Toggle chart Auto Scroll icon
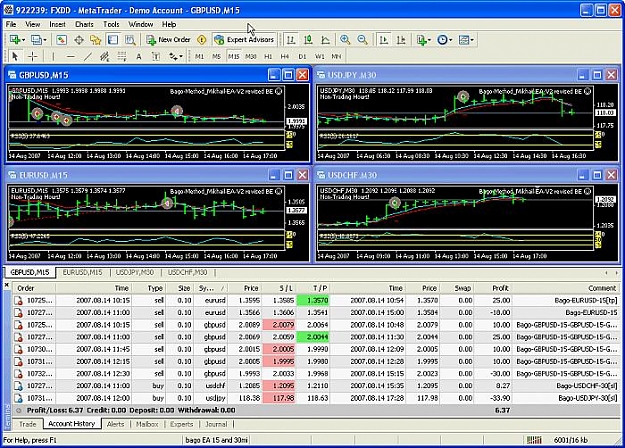This screenshot has height=448, width=625. (x=384, y=39)
